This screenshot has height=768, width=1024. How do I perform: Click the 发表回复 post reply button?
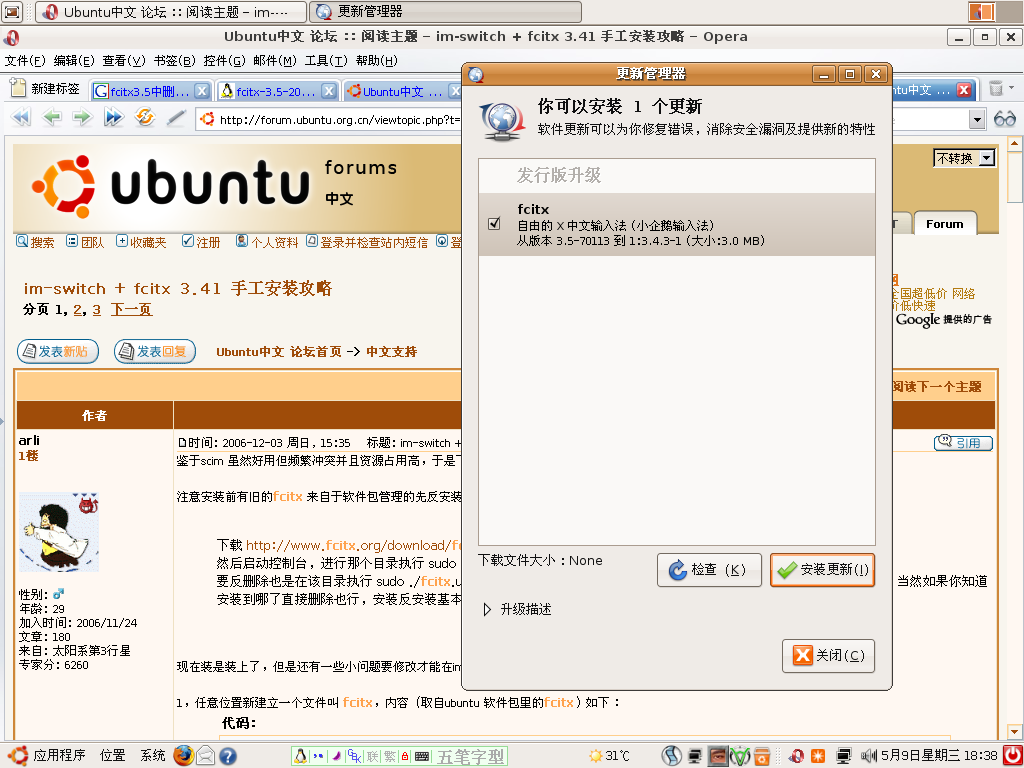pos(155,351)
